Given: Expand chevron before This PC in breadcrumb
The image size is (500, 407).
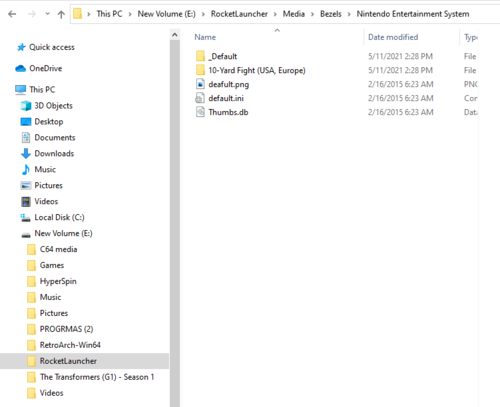Looking at the screenshot, I should click(89, 14).
